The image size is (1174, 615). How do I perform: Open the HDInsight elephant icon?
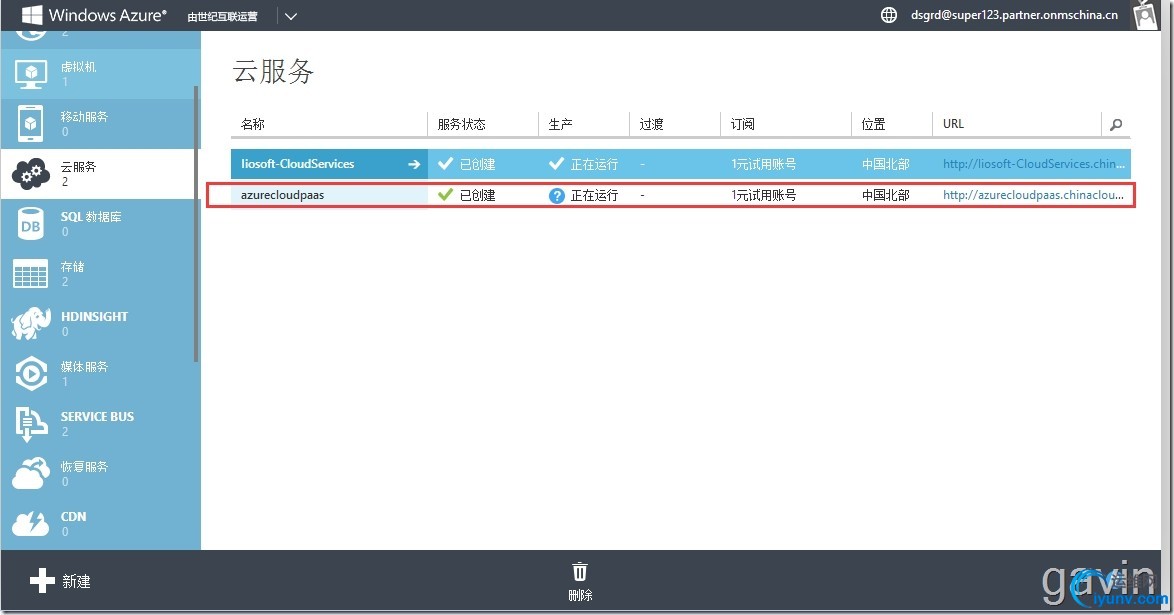(x=31, y=324)
